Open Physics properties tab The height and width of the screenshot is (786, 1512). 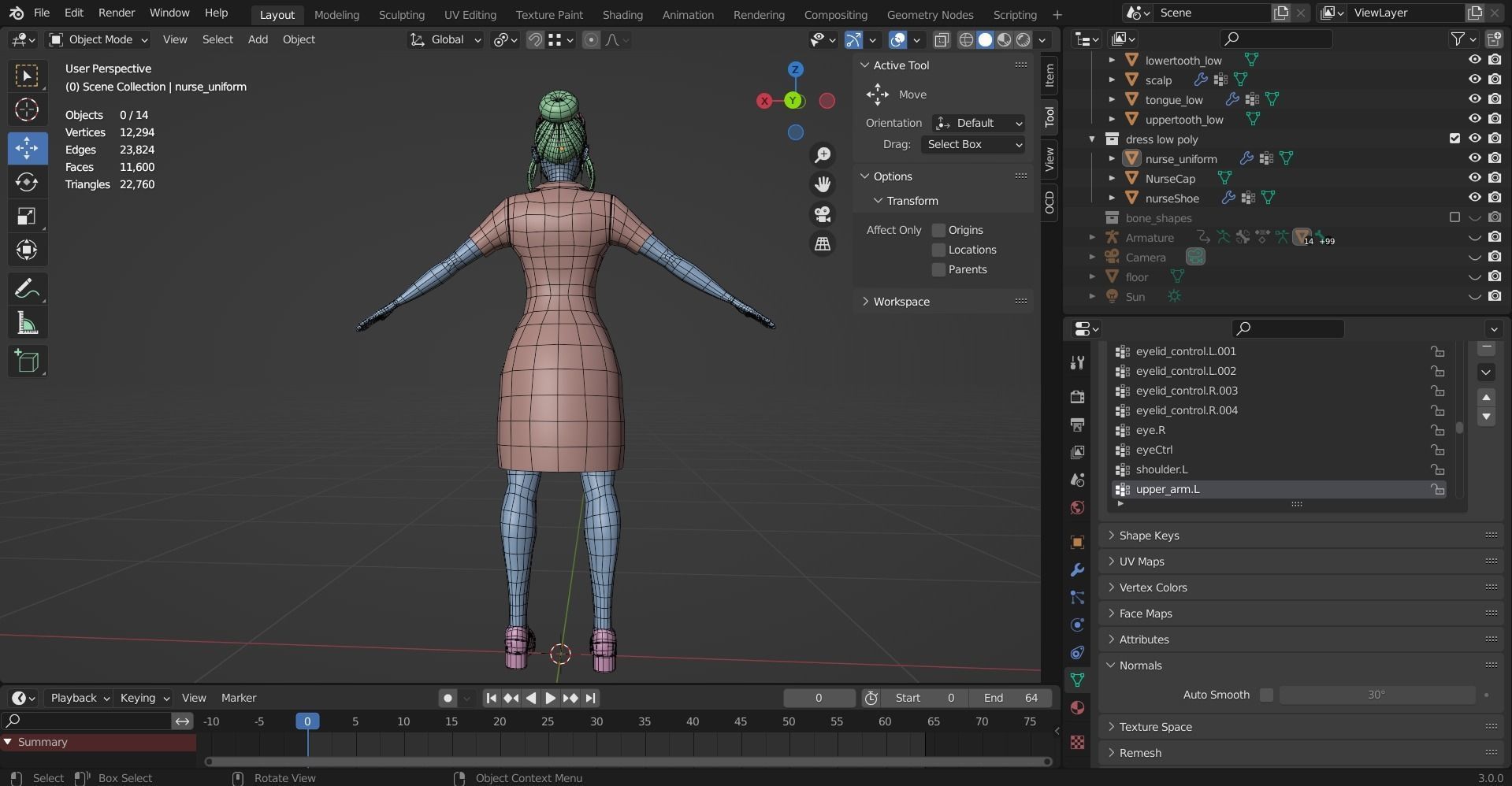pyautogui.click(x=1077, y=625)
